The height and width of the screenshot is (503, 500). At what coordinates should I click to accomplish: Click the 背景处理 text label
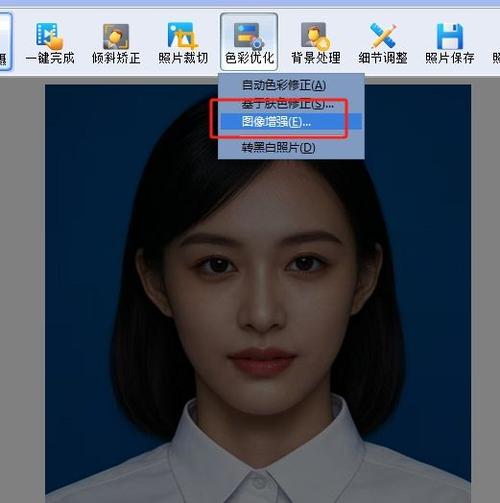(x=316, y=58)
